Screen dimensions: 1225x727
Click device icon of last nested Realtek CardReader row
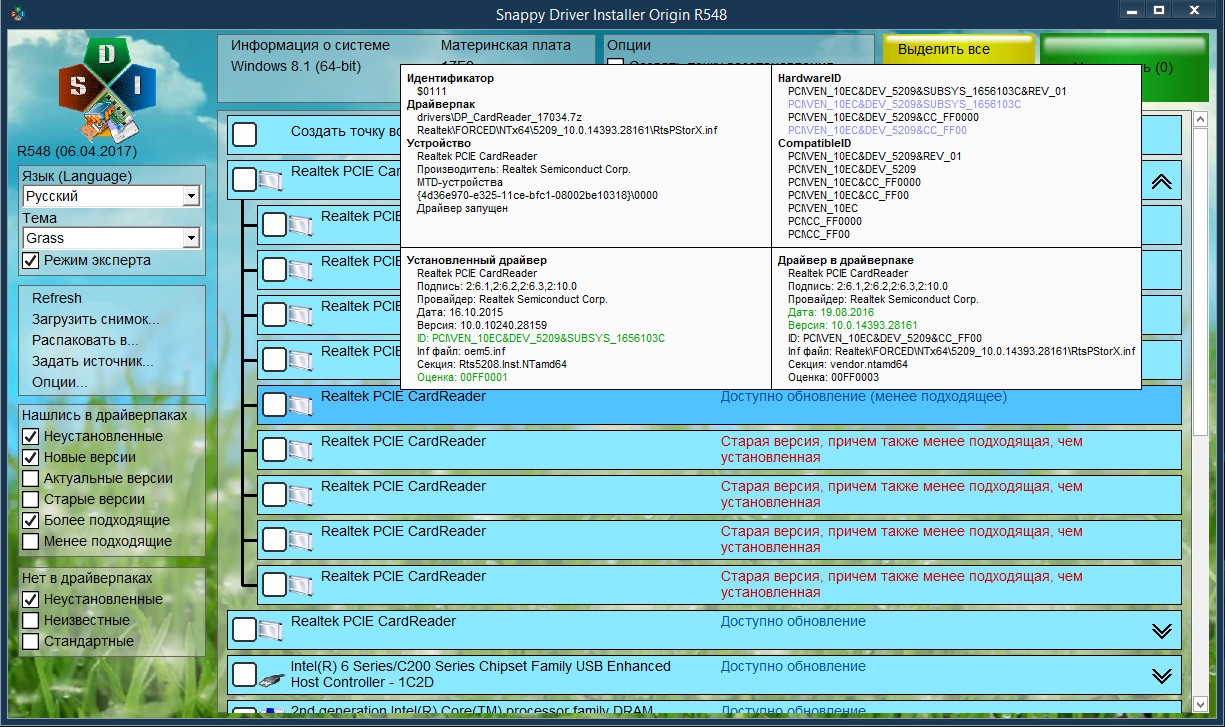click(301, 585)
